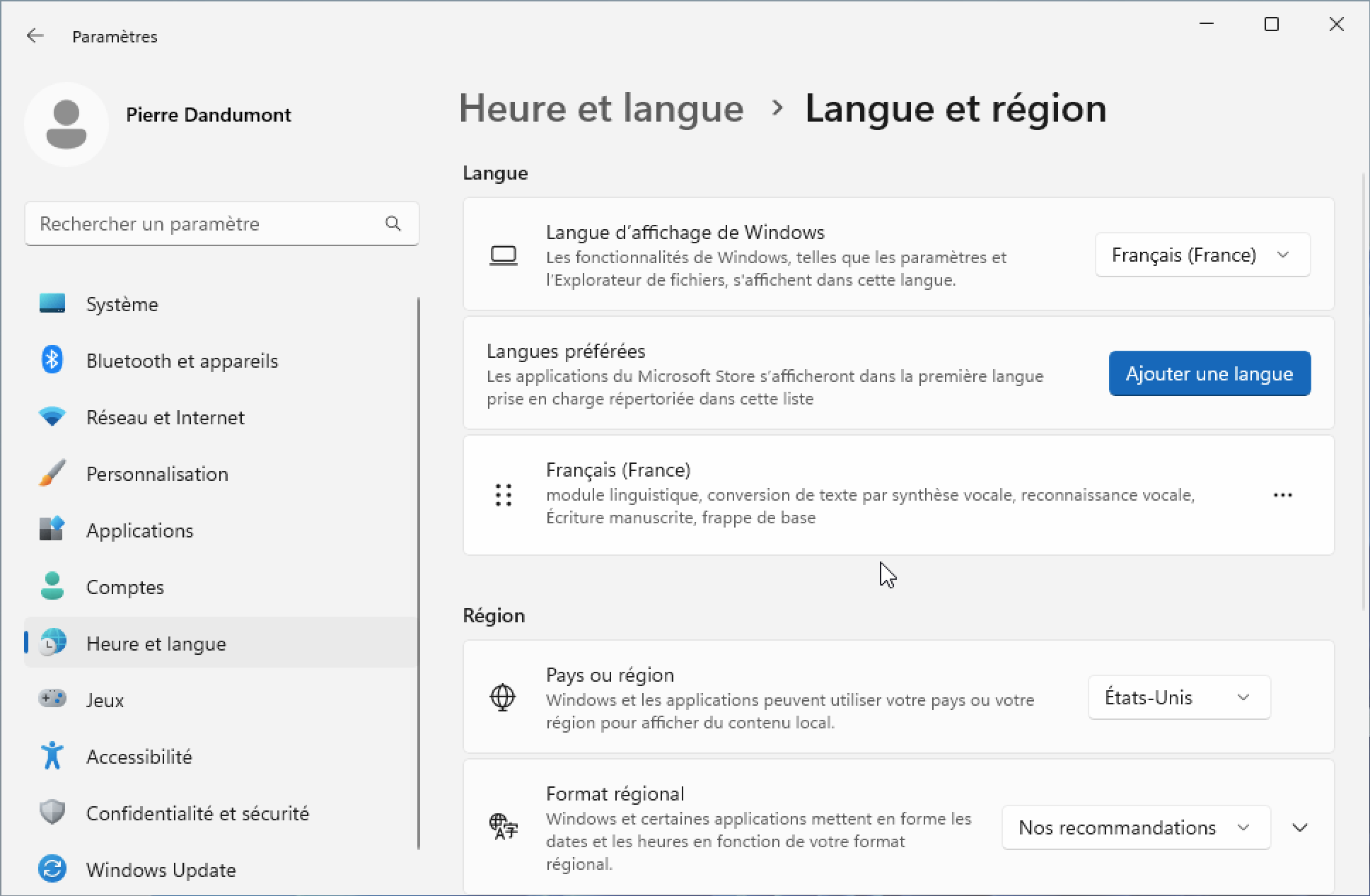Click the globe icon beside Pays ou région
The width and height of the screenshot is (1370, 896).
[503, 697]
